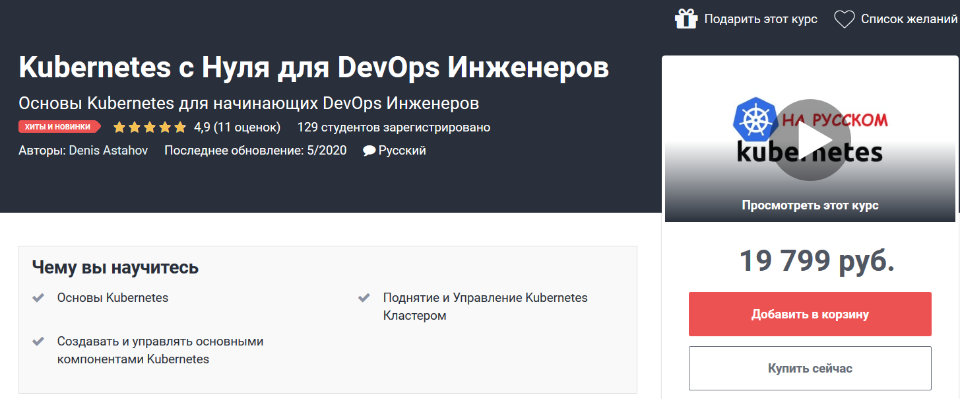The height and width of the screenshot is (399, 960).
Task: Click the course title heading
Action: click(x=314, y=68)
